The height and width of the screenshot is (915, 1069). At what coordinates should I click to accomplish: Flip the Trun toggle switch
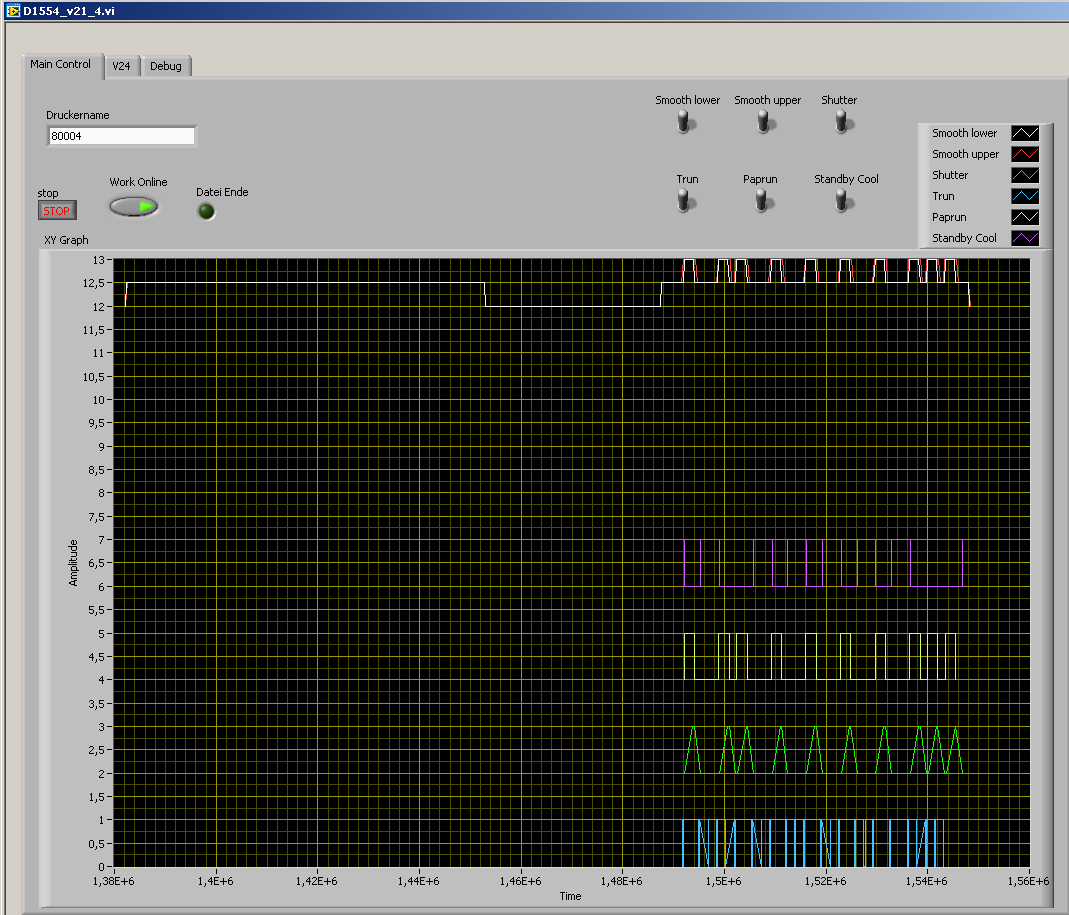tap(685, 201)
